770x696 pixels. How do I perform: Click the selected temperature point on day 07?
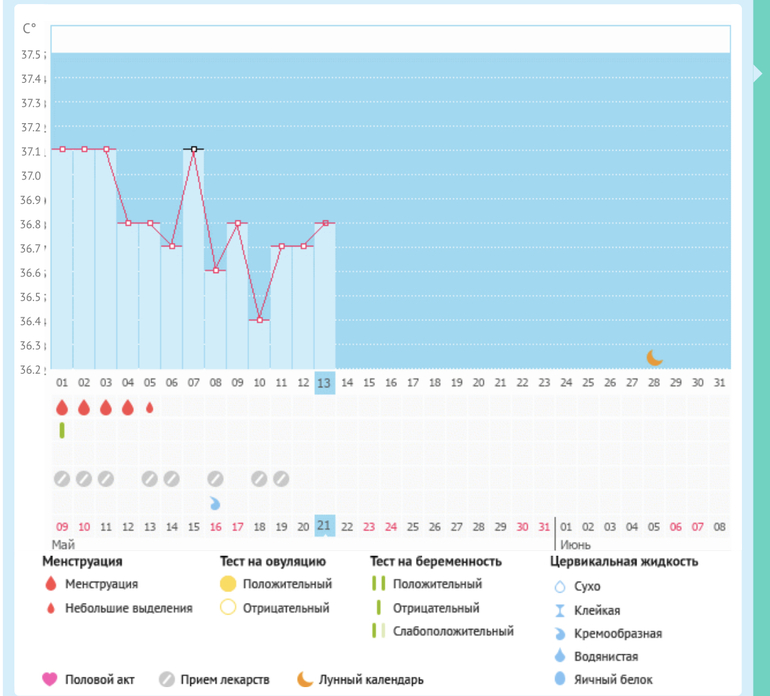194,149
